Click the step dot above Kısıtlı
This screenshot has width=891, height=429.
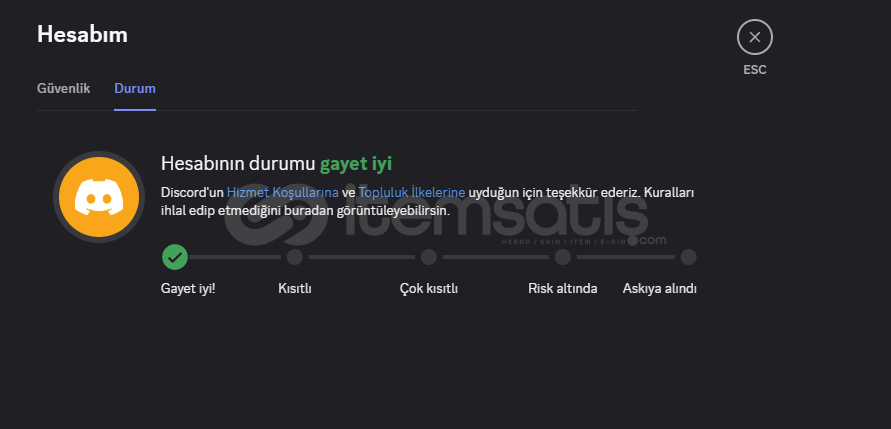pyautogui.click(x=295, y=257)
